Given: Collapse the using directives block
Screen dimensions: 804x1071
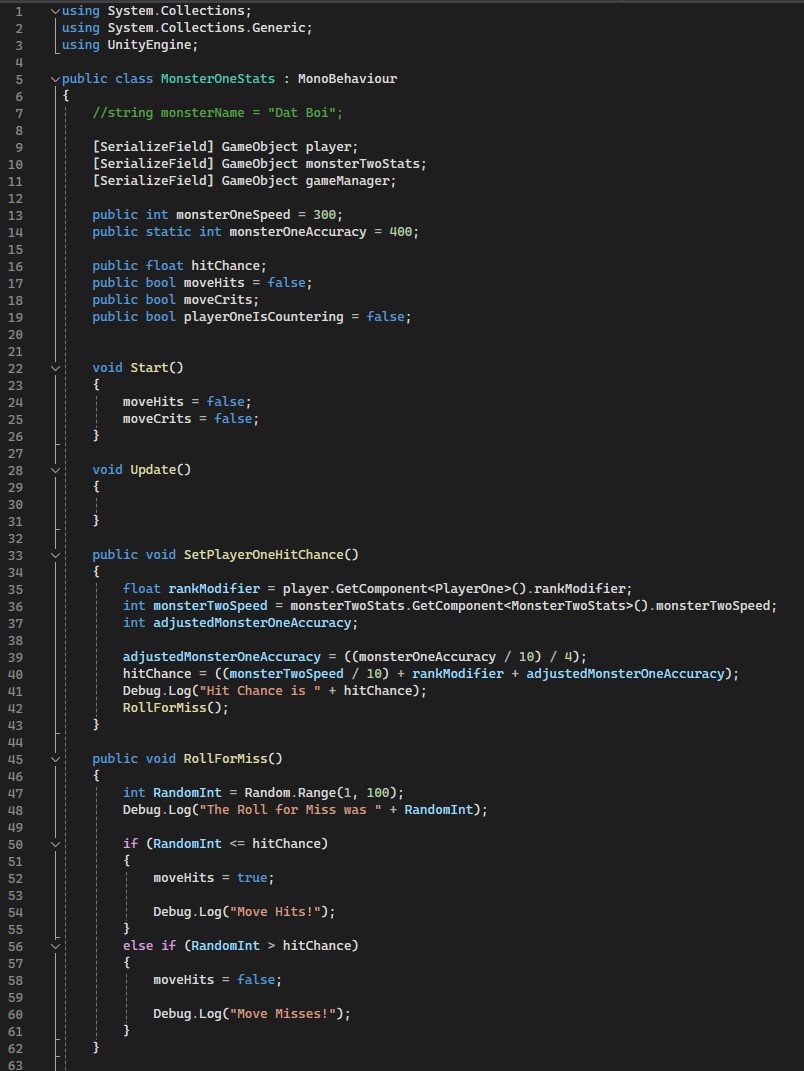Looking at the screenshot, I should [x=55, y=11].
